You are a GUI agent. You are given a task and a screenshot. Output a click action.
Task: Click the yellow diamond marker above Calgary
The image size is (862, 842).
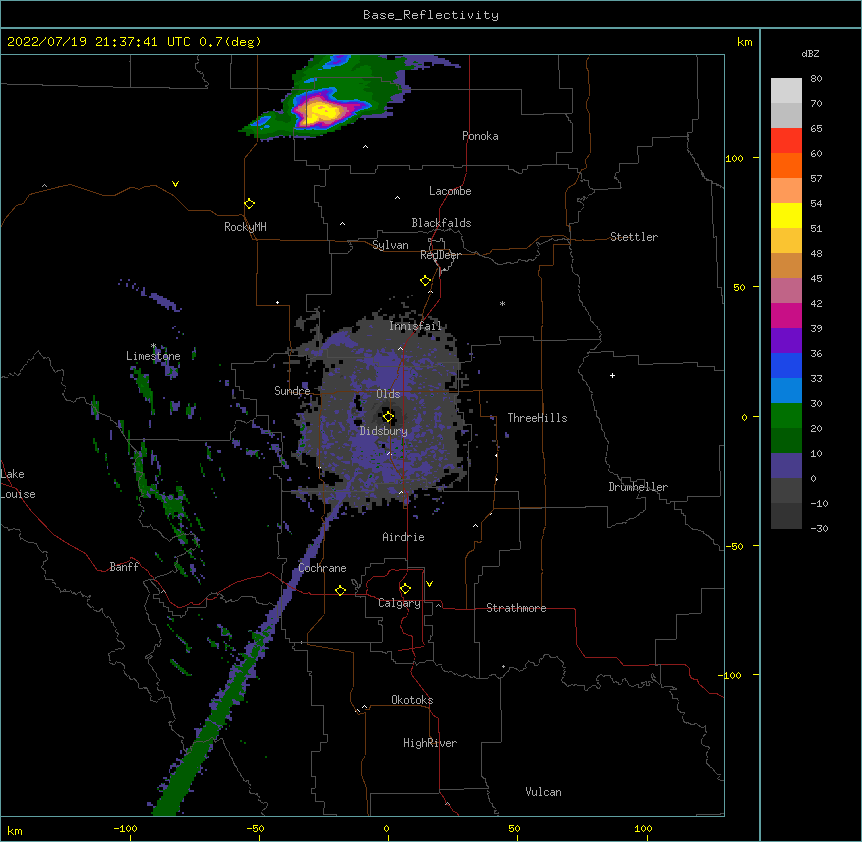[x=405, y=589]
